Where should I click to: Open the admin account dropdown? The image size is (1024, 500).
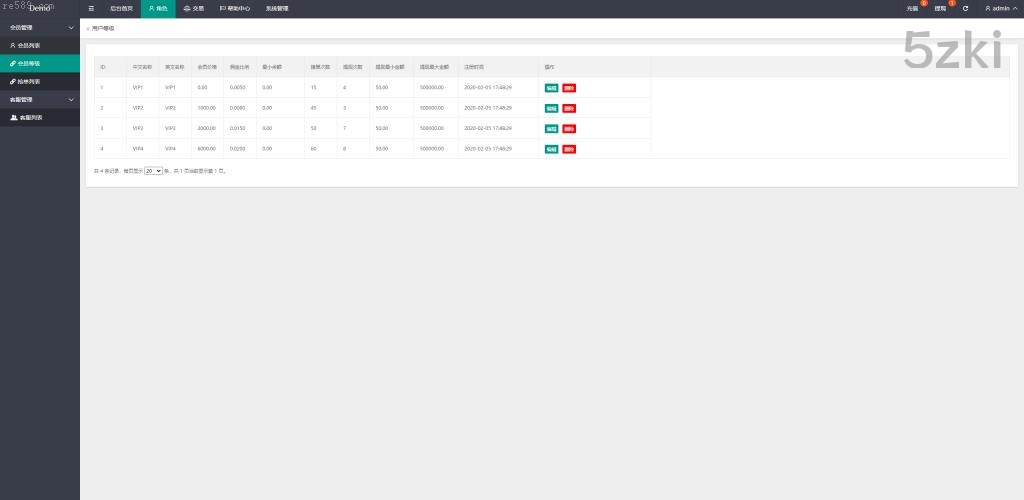(x=1002, y=8)
